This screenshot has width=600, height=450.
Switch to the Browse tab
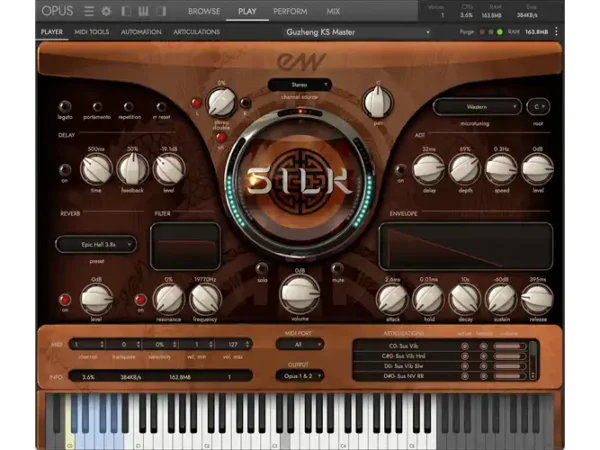pyautogui.click(x=204, y=11)
